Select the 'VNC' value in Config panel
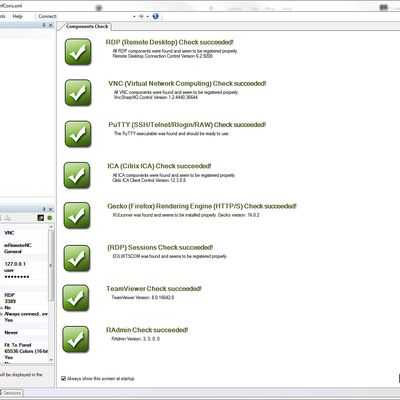The image size is (400, 400). tap(9, 233)
